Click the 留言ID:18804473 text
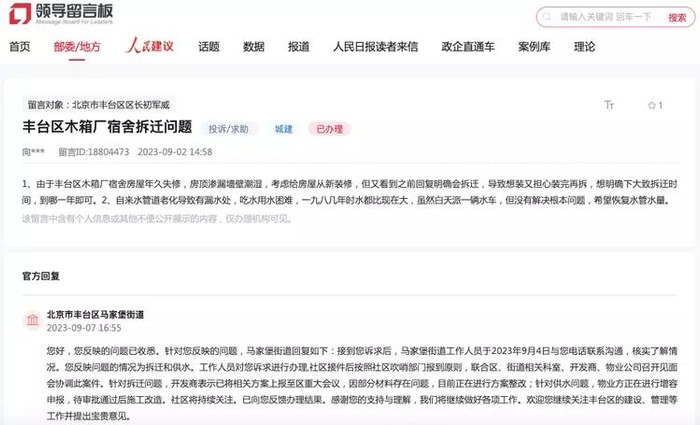Viewport: 700px width, 425px height. pos(94,152)
